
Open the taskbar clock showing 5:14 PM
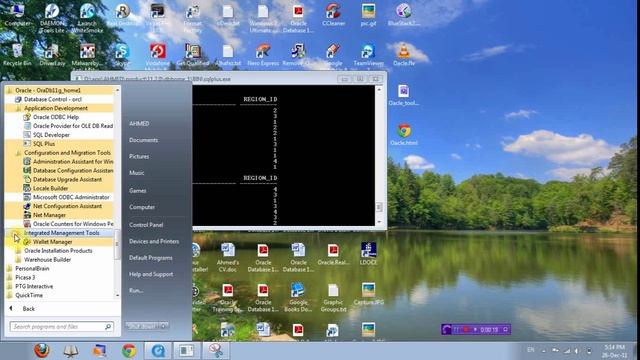(615, 351)
